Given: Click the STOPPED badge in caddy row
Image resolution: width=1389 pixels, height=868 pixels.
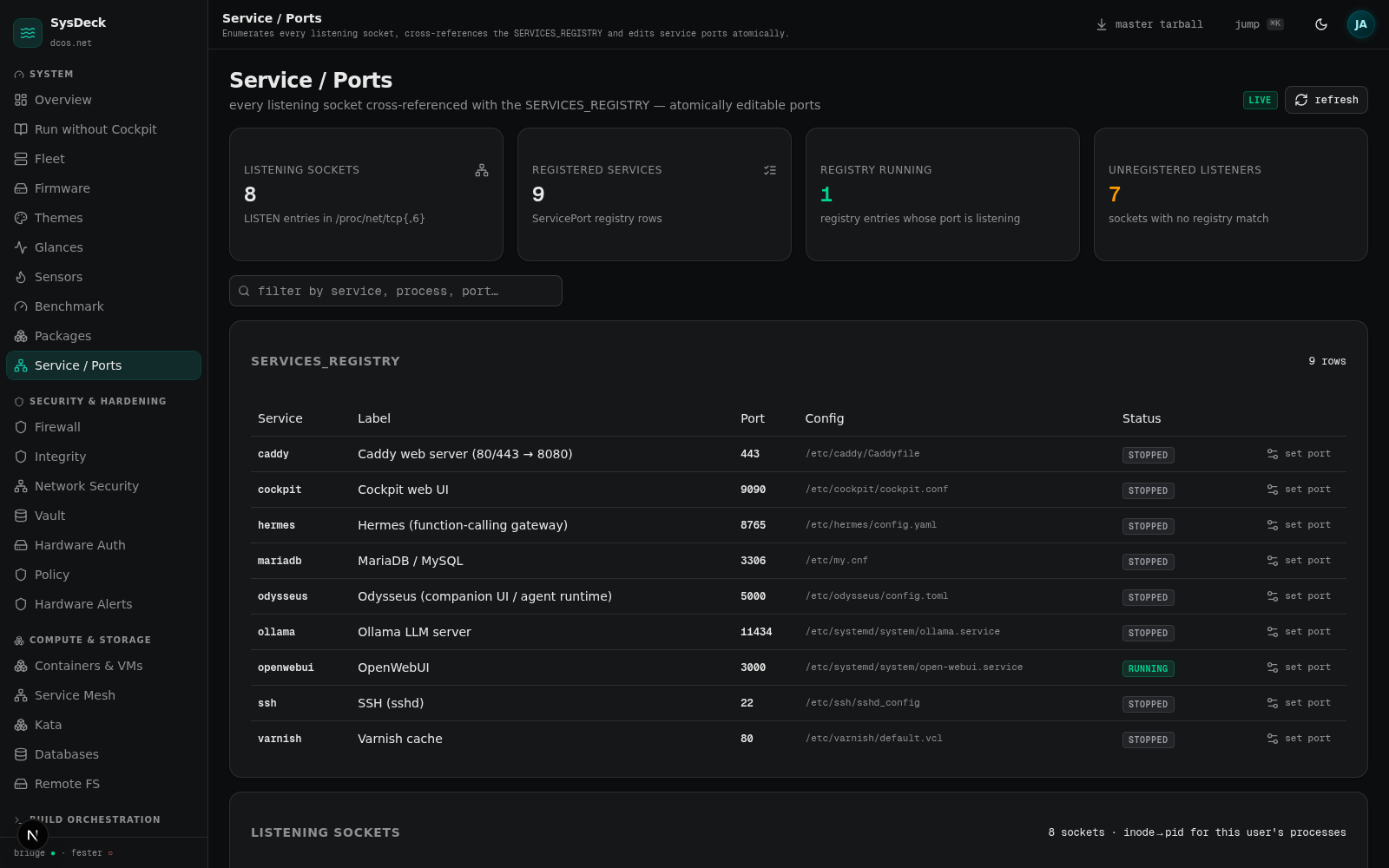Looking at the screenshot, I should pyautogui.click(x=1148, y=455).
